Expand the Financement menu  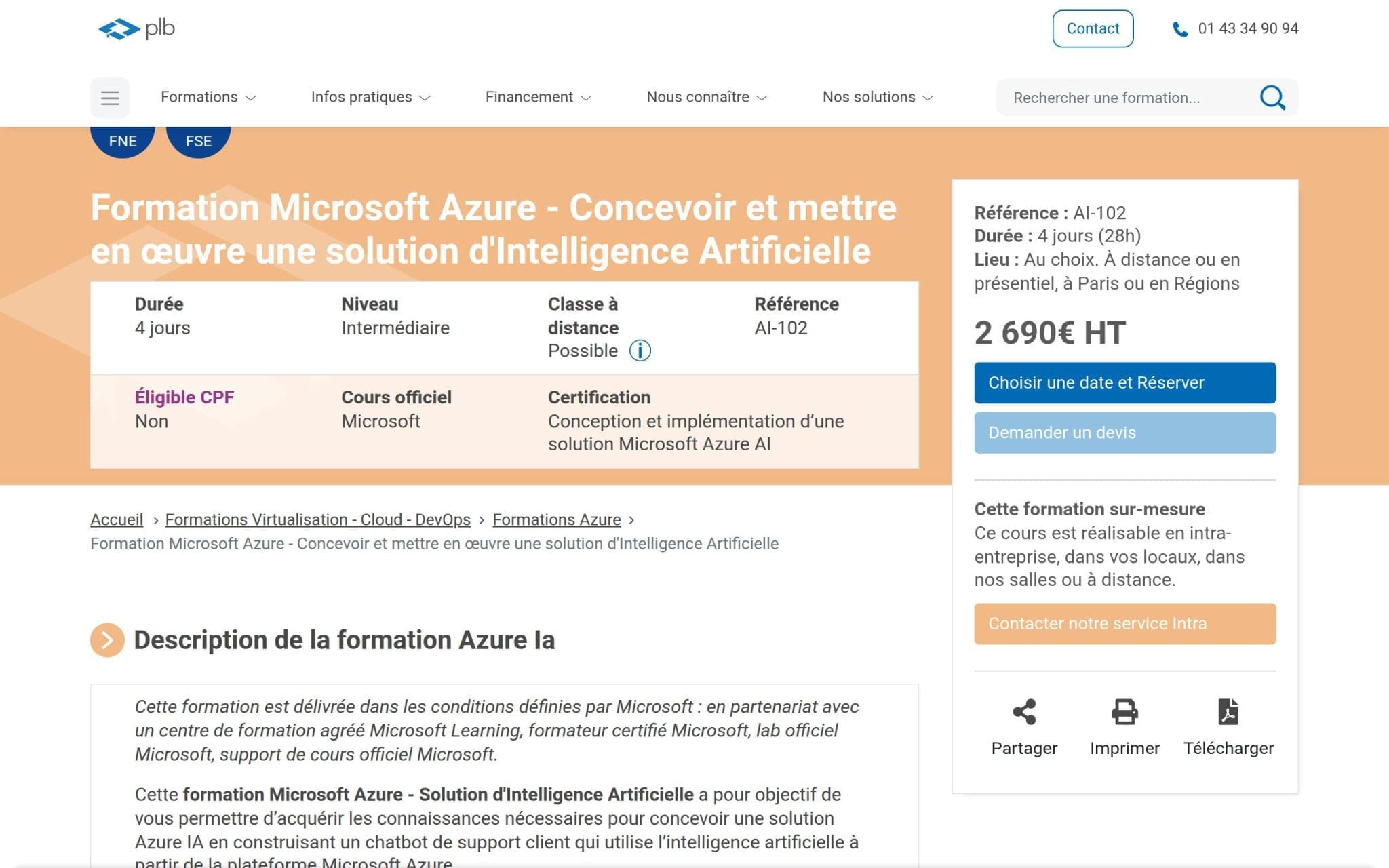click(539, 97)
